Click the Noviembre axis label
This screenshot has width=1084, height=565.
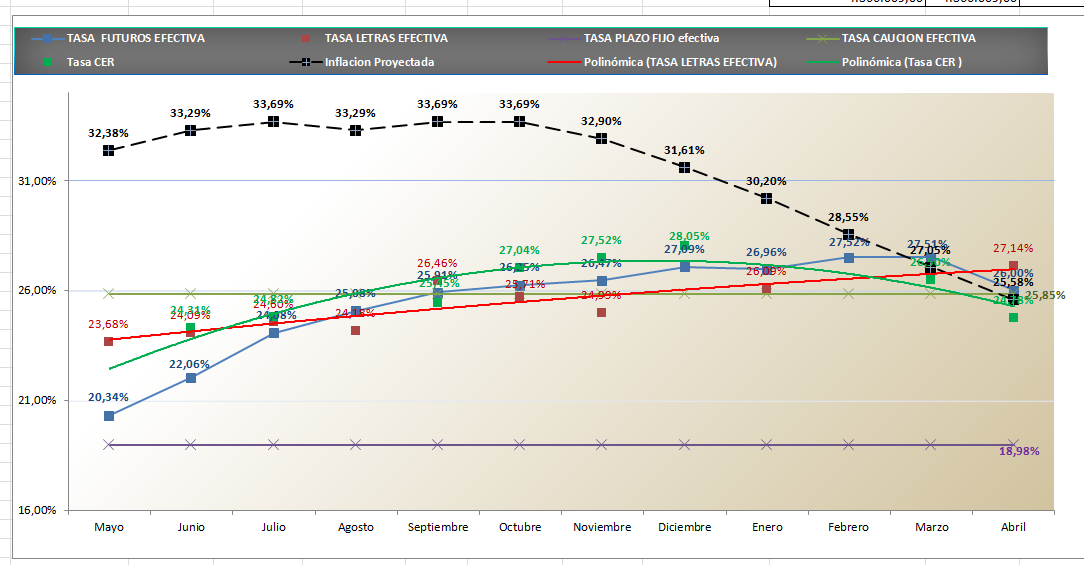(x=602, y=527)
